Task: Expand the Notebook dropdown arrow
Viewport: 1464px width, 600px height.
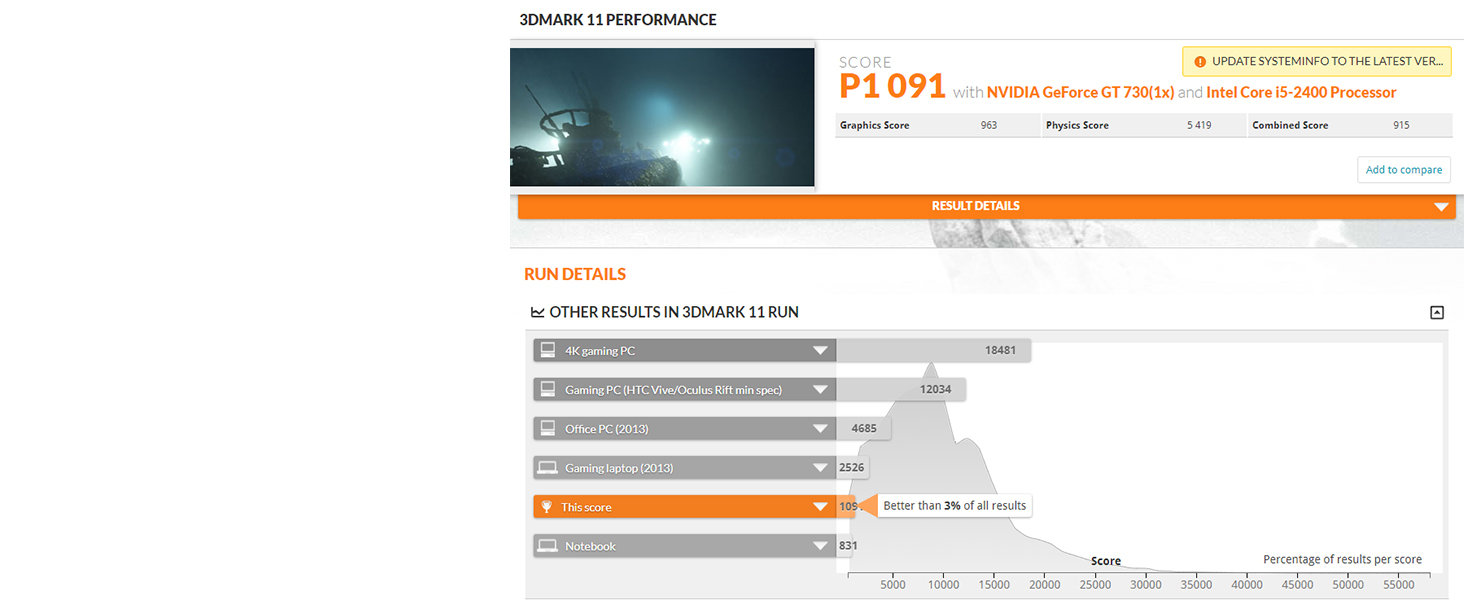Action: (x=821, y=546)
